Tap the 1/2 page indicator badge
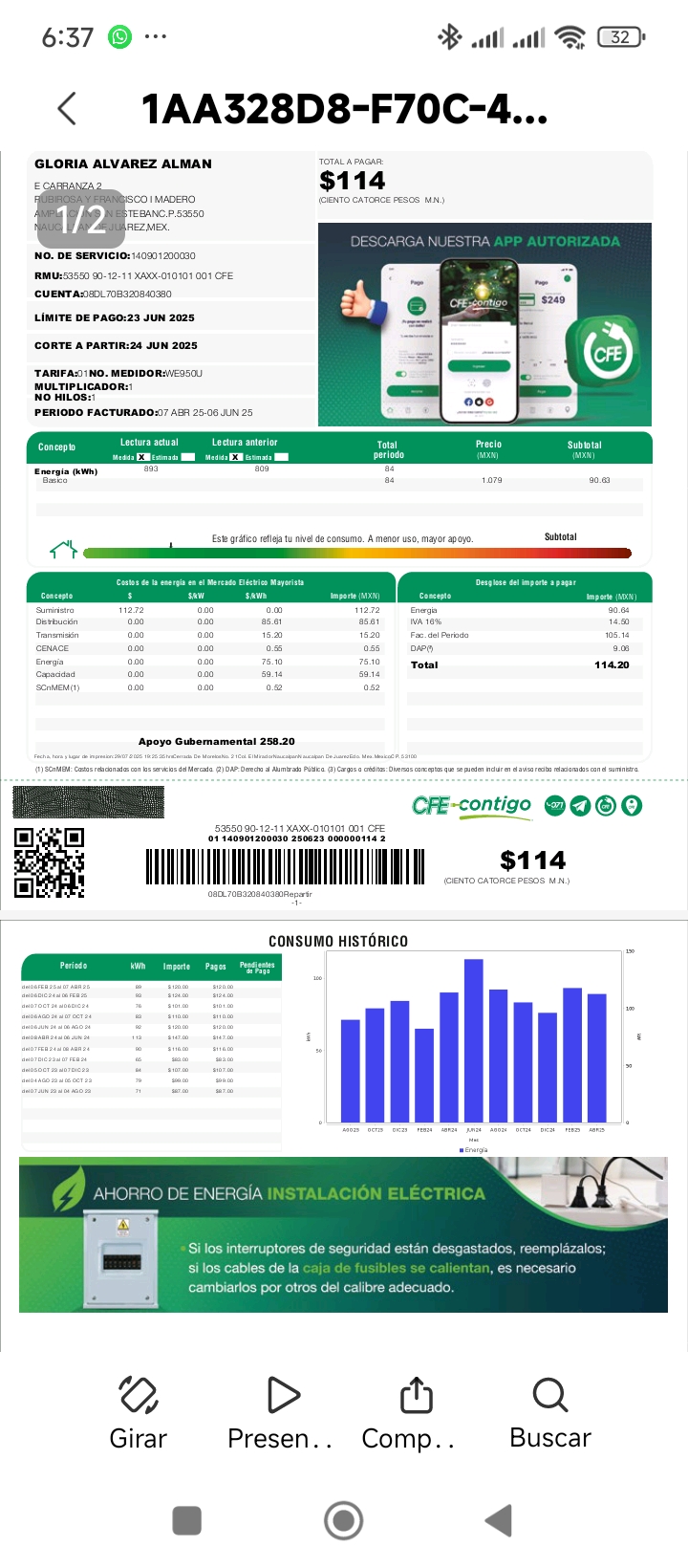 tap(81, 219)
